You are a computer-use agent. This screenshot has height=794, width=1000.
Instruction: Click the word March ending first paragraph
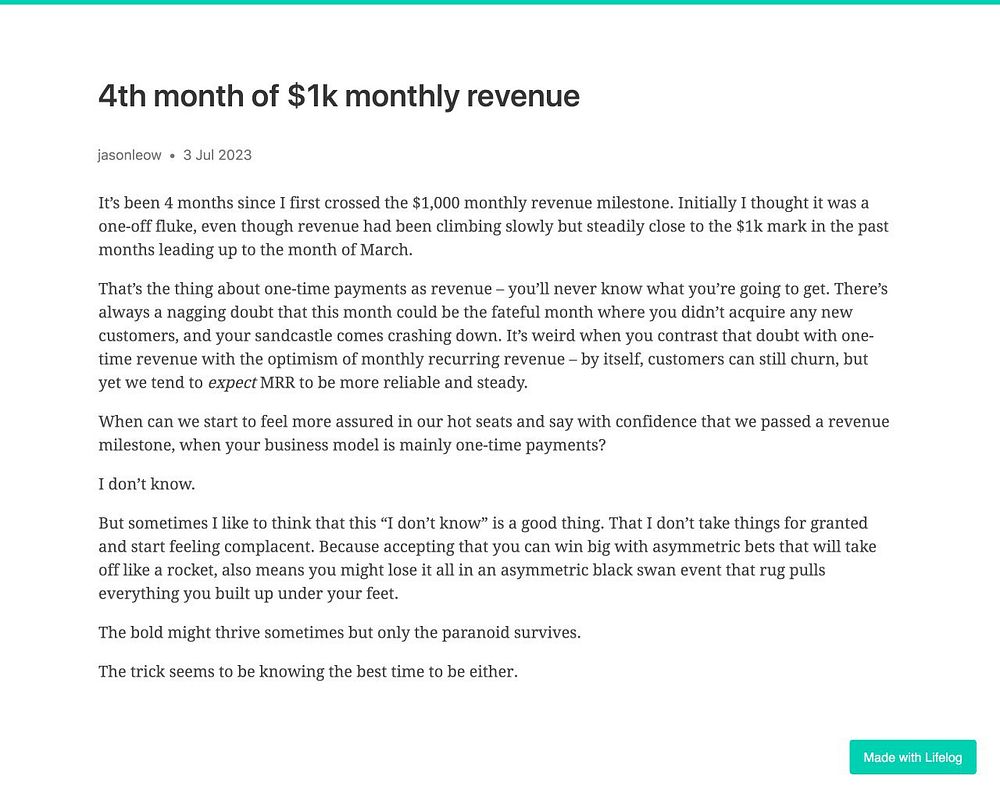tap(386, 250)
